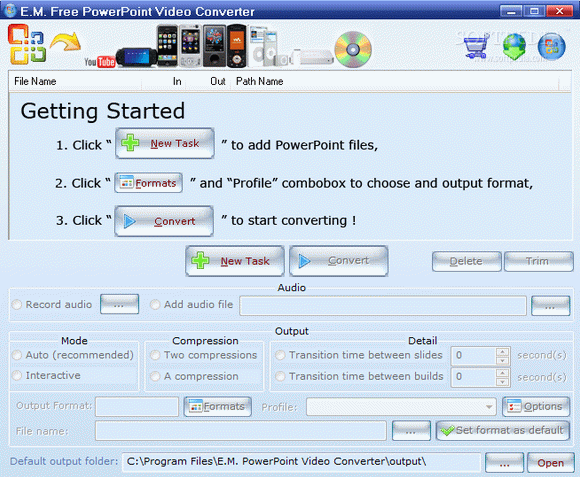The height and width of the screenshot is (477, 580).
Task: Select the Record audio radio button
Action: click(x=17, y=305)
